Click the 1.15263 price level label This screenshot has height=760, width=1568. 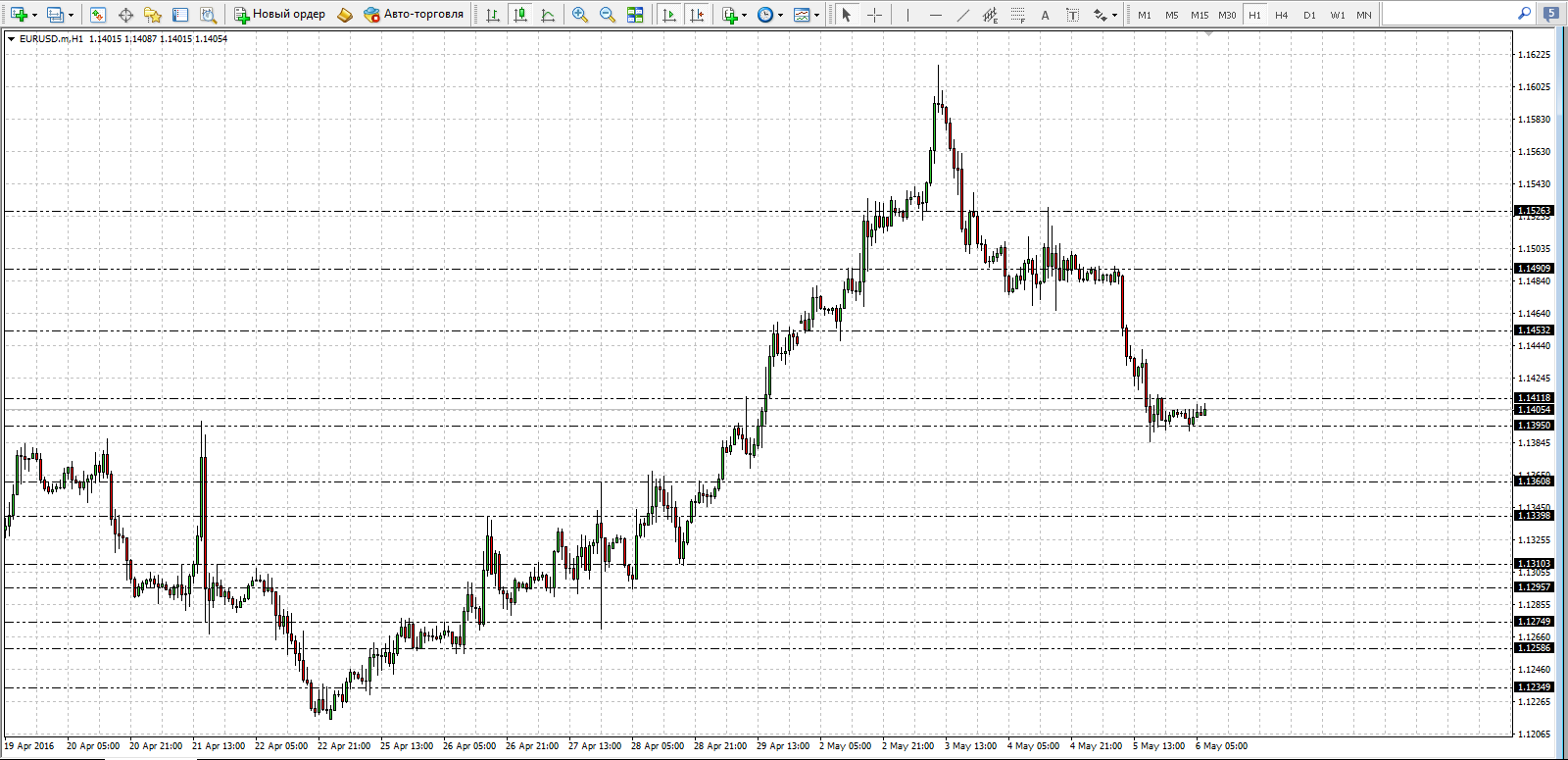tap(1535, 211)
